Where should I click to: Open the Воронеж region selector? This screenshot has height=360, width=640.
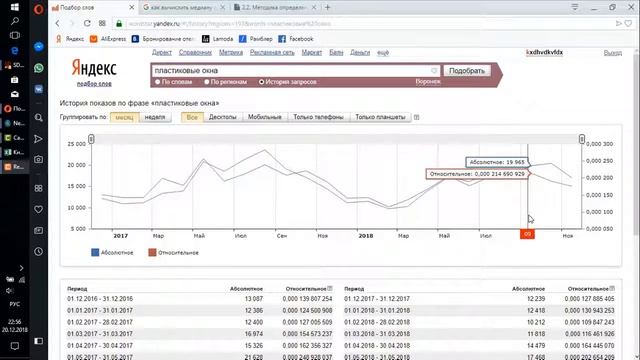[x=428, y=82]
